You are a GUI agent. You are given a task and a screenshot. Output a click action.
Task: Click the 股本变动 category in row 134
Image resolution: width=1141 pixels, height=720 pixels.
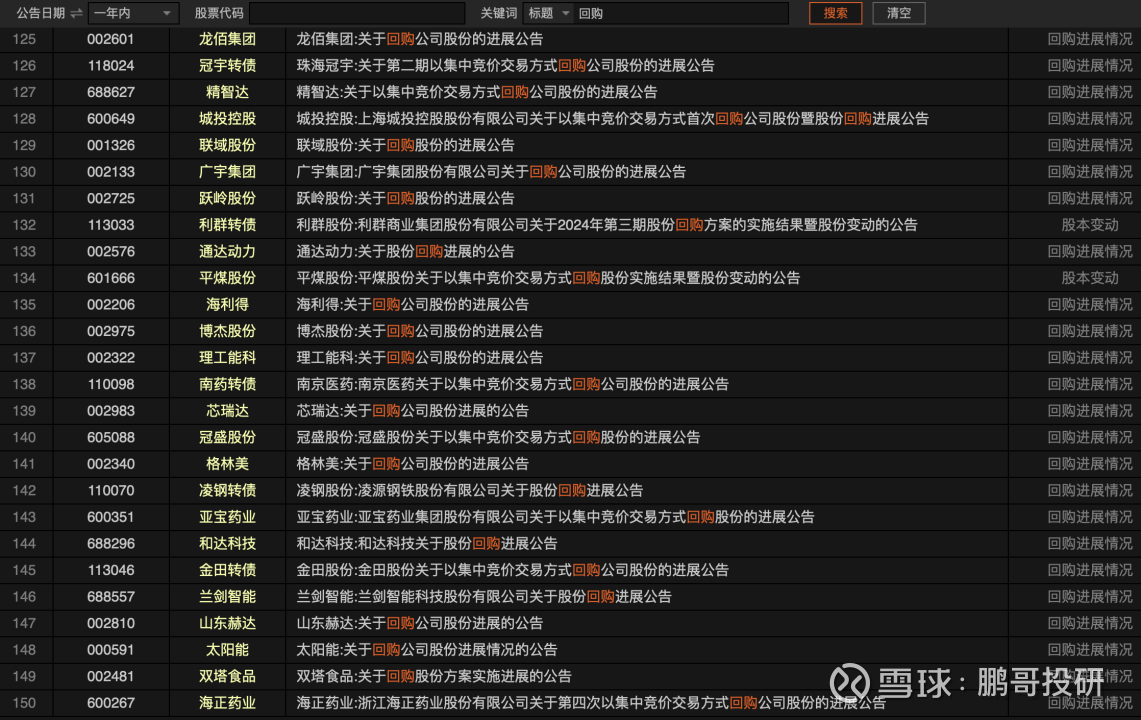(1089, 278)
